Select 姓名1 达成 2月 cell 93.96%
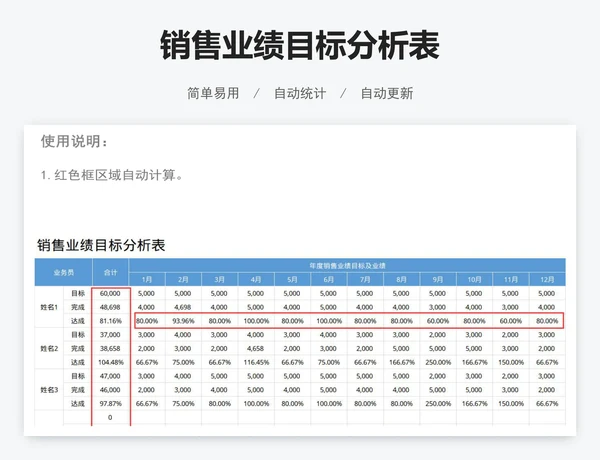This screenshot has width=600, height=460. (x=183, y=321)
